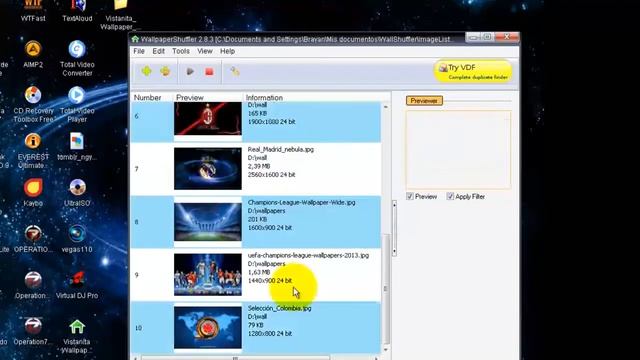
Task: Select the AC Milan wallpaper thumbnail in row 6
Action: (x=208, y=118)
